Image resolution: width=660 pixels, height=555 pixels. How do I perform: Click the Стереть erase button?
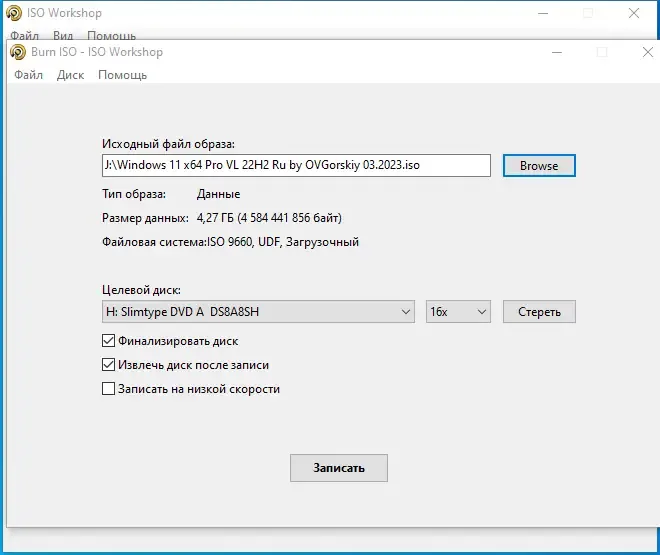coord(539,312)
